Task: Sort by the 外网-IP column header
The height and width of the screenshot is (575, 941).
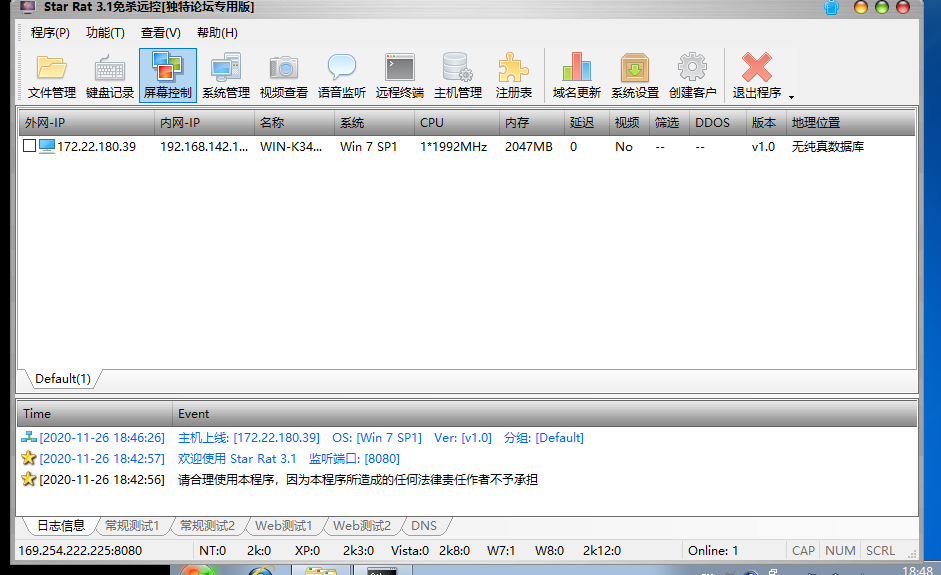Action: tap(86, 123)
